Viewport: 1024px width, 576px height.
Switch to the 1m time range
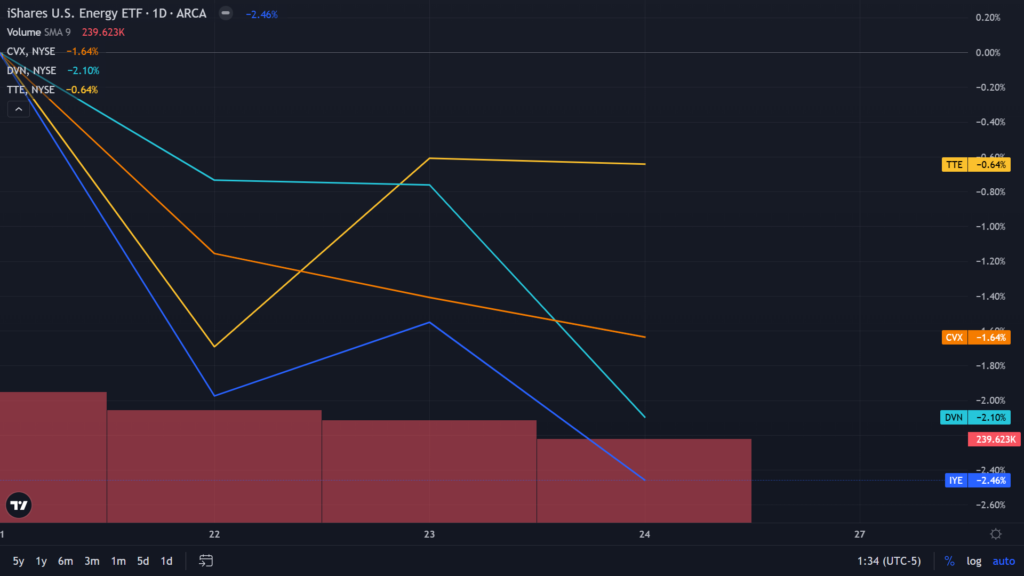(x=118, y=561)
